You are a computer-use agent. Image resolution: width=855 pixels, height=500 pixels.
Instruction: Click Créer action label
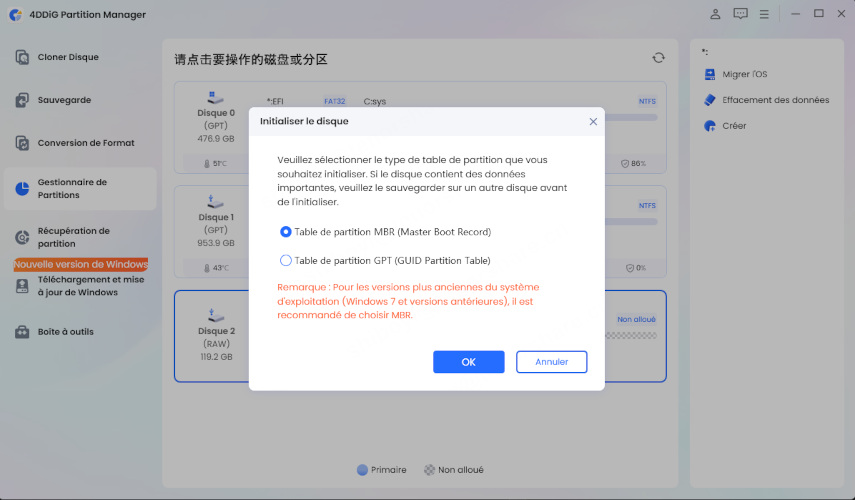coord(734,126)
